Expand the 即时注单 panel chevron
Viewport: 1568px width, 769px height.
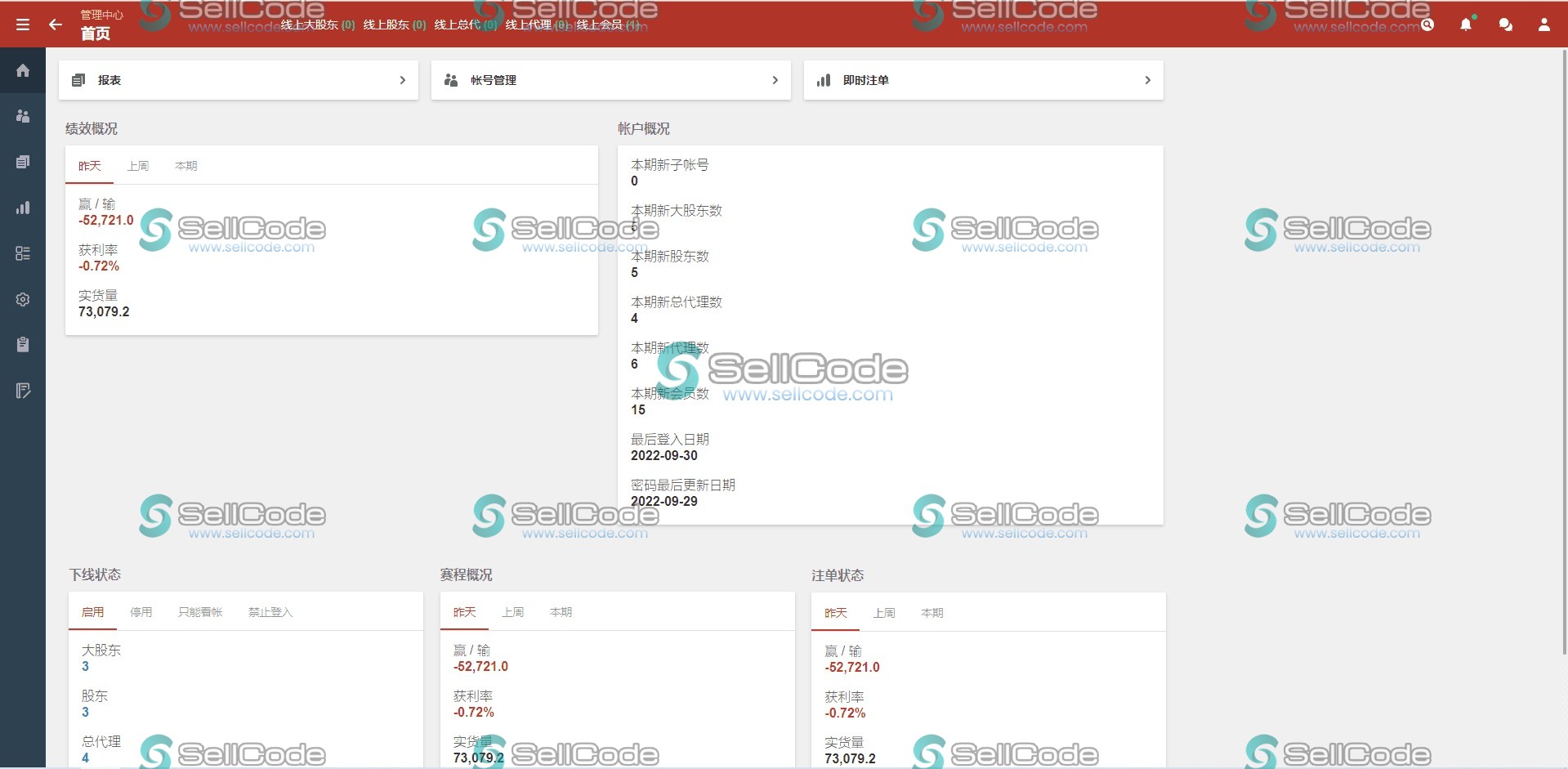[x=1147, y=80]
